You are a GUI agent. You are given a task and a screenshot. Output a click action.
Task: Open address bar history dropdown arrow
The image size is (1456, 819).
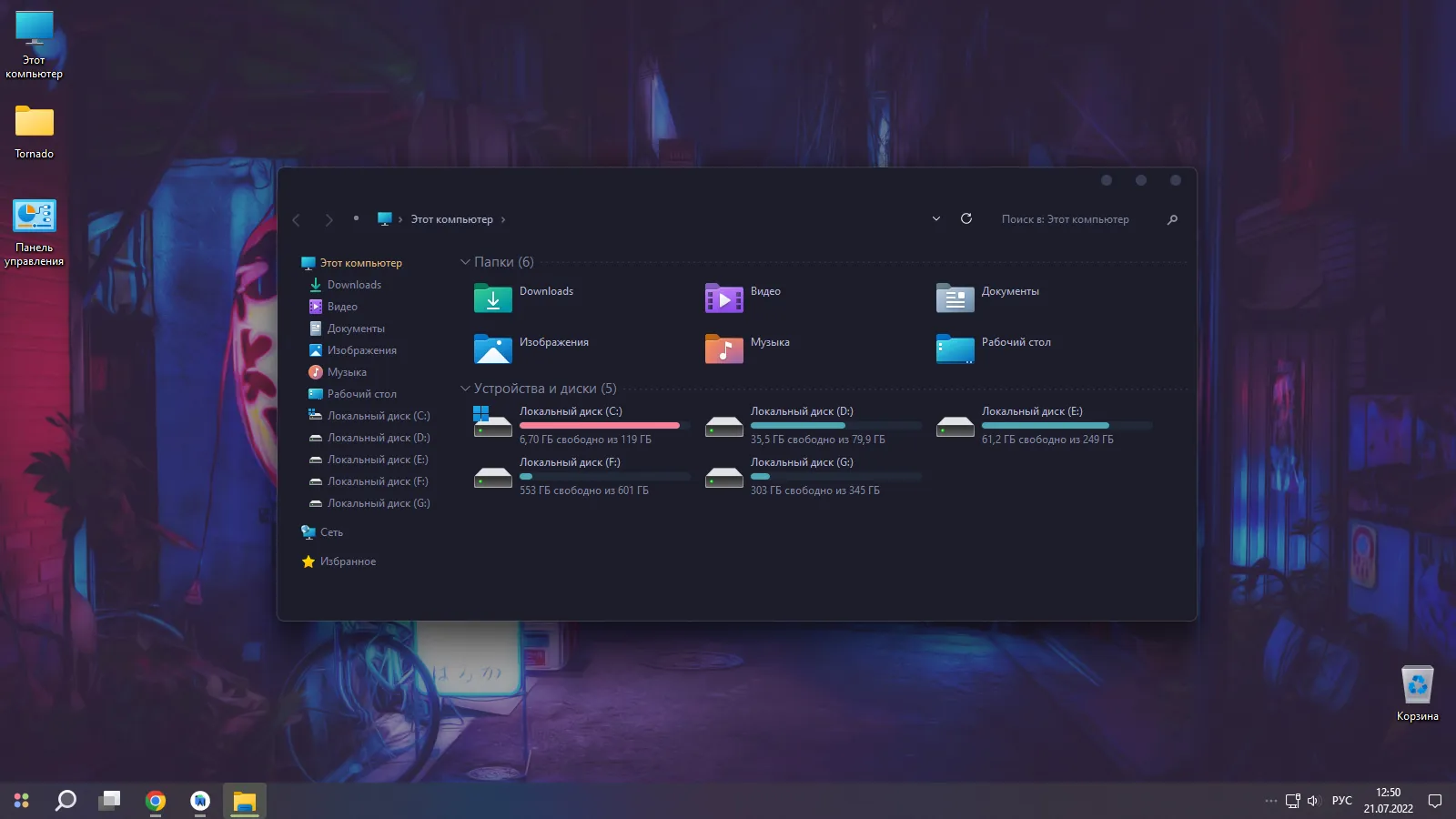(x=936, y=218)
